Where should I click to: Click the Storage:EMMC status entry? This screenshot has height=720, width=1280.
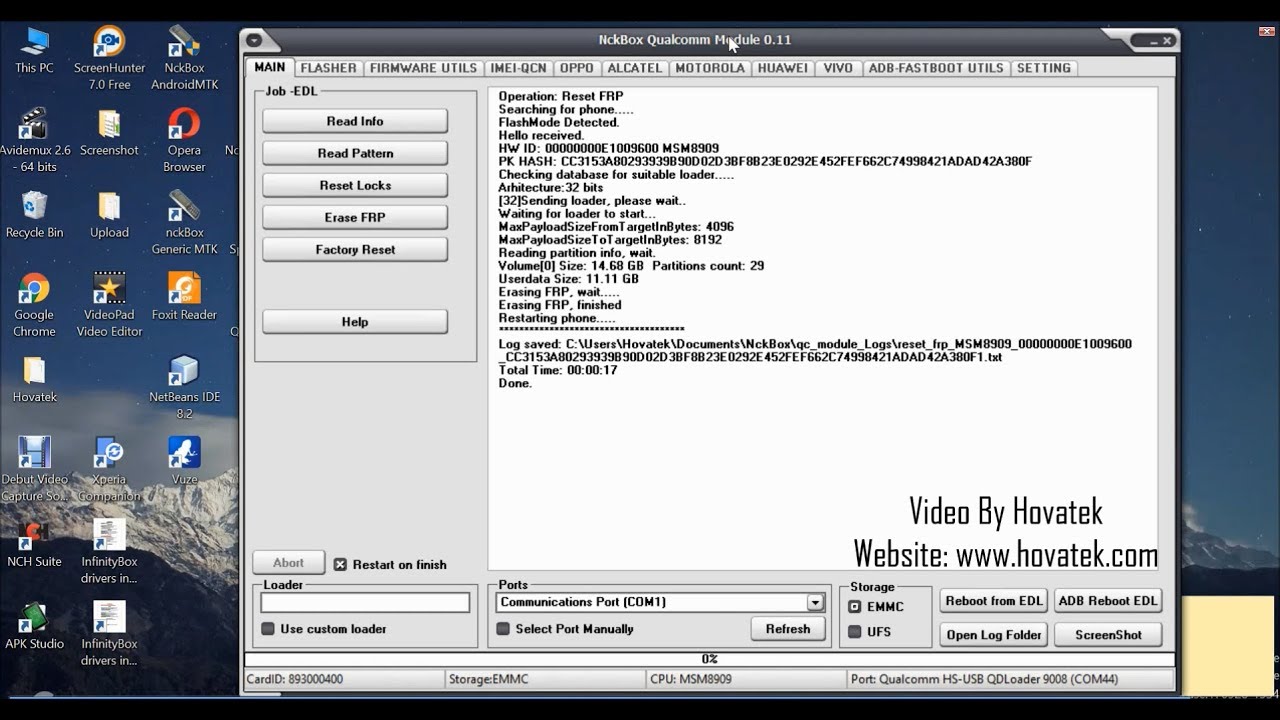pos(546,679)
